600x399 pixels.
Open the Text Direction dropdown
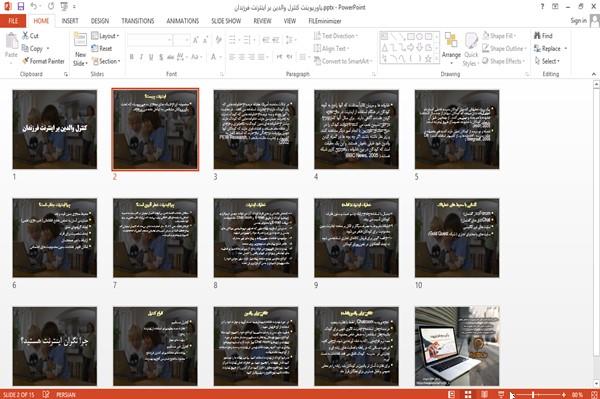click(x=336, y=36)
